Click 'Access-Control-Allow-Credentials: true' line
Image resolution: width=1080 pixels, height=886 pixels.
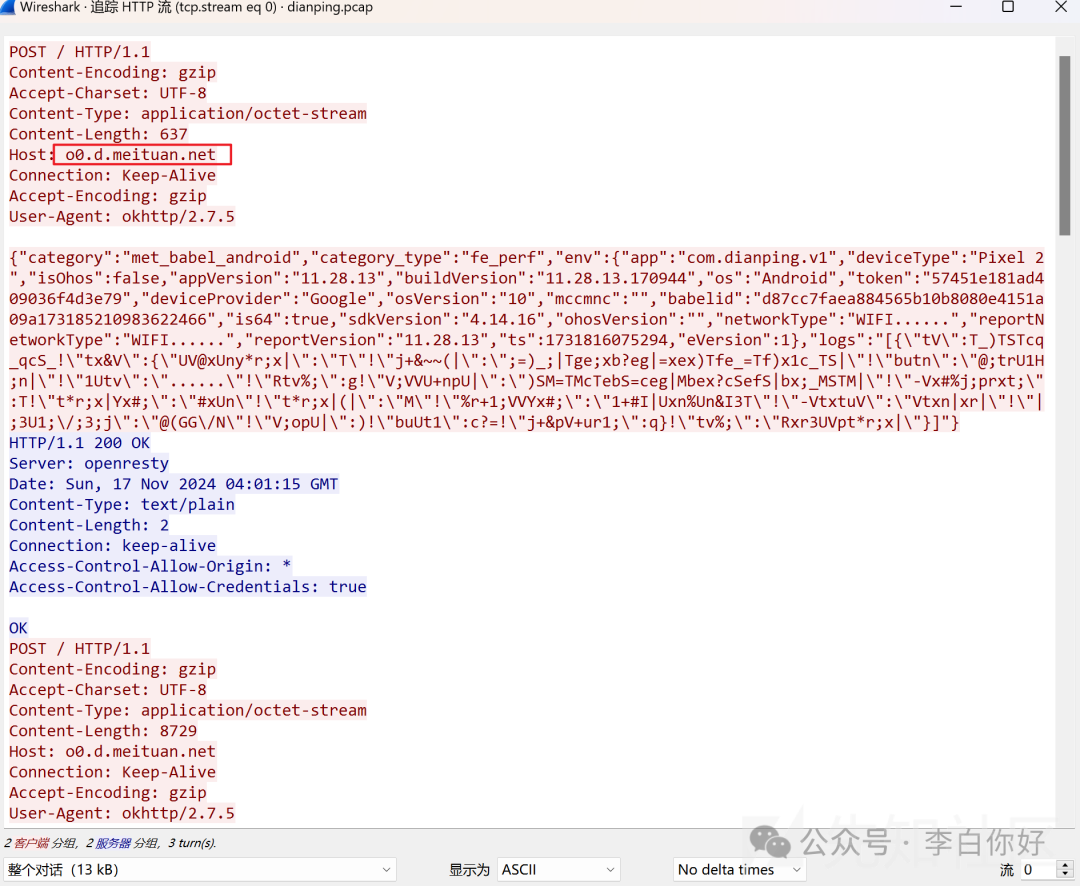[x=187, y=586]
